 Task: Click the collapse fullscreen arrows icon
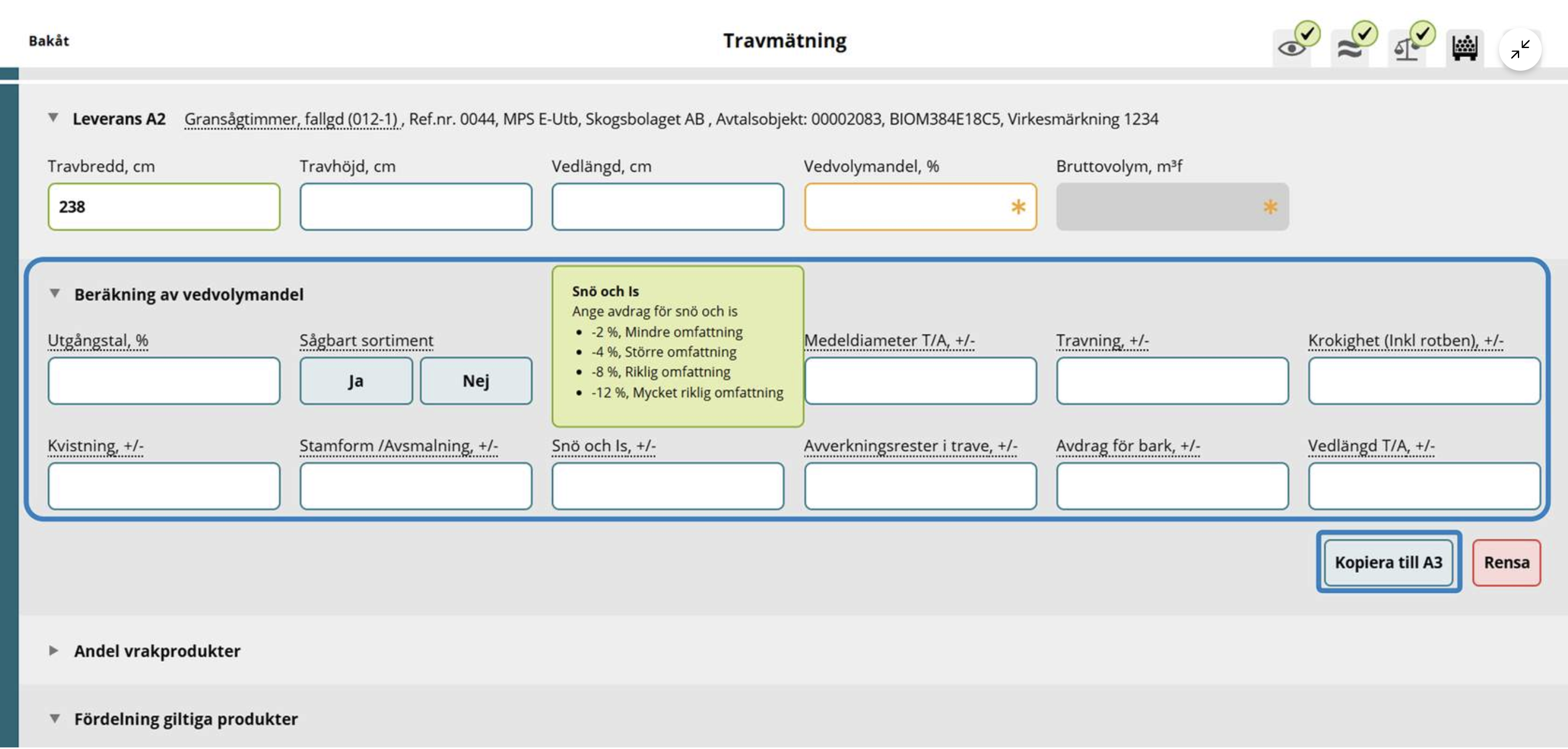[1520, 50]
